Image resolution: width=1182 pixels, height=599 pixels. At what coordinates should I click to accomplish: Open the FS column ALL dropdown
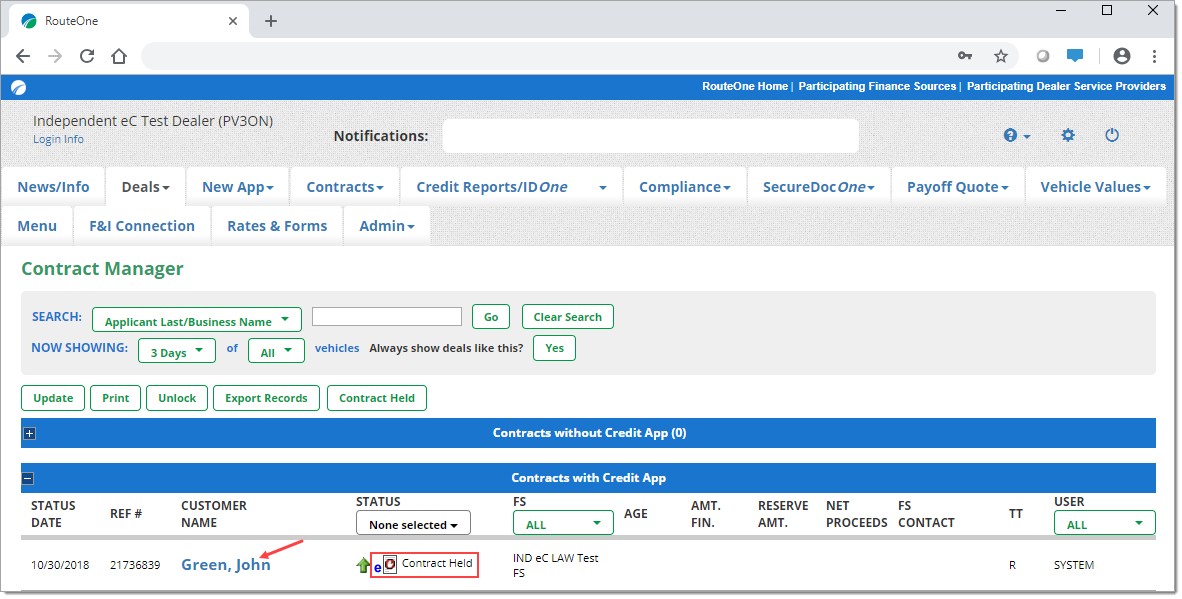563,523
